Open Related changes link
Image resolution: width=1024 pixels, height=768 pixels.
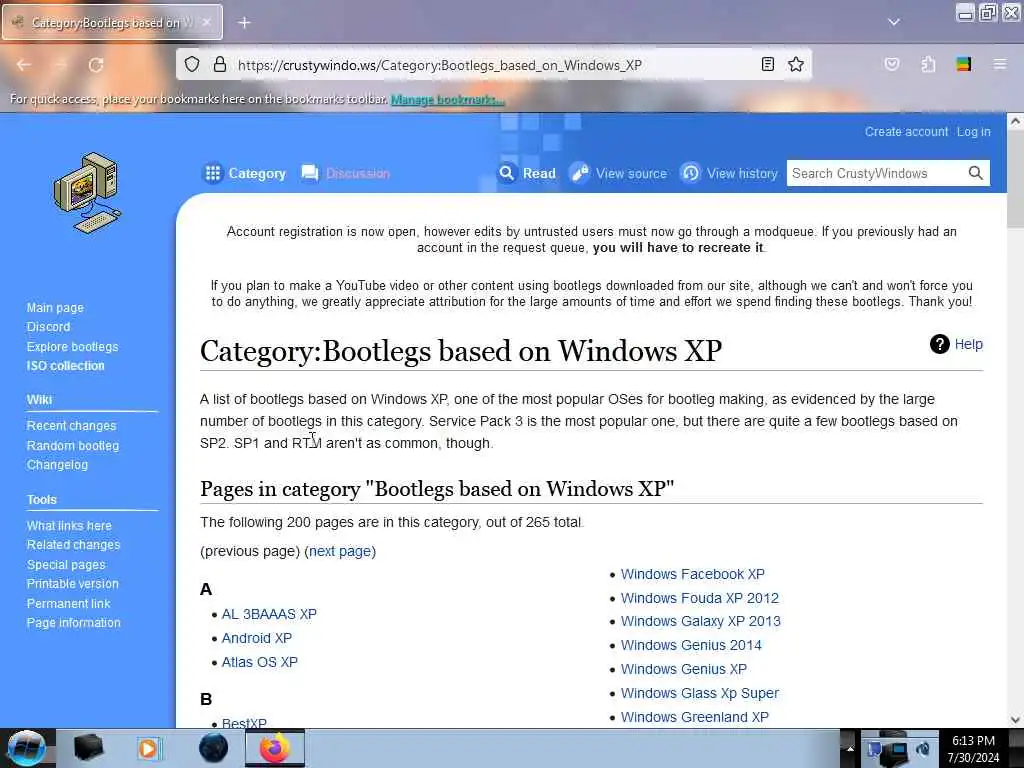(x=73, y=544)
